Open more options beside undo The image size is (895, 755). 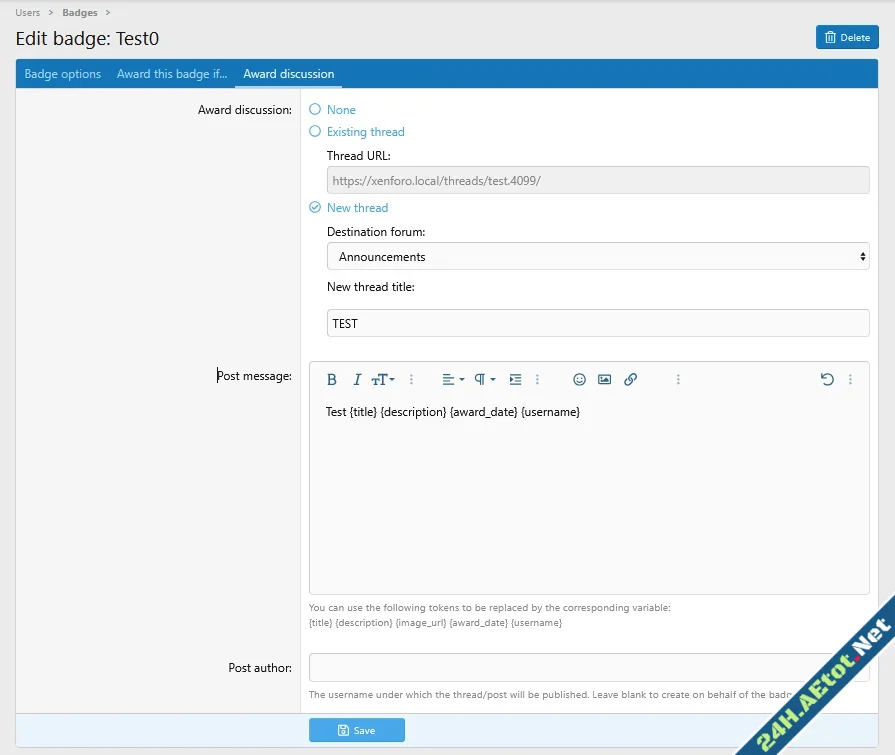851,380
